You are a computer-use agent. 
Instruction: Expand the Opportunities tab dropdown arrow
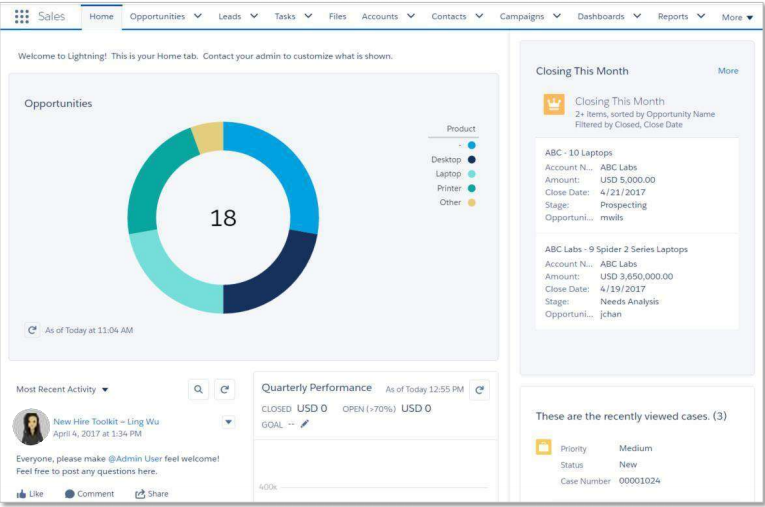point(197,17)
